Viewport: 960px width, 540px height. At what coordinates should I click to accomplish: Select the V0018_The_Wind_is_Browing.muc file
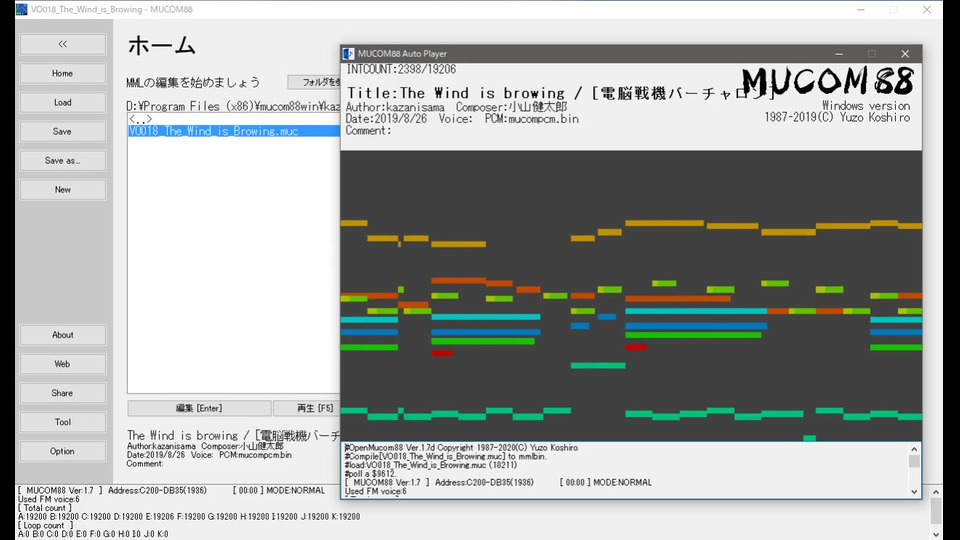pyautogui.click(x=234, y=131)
